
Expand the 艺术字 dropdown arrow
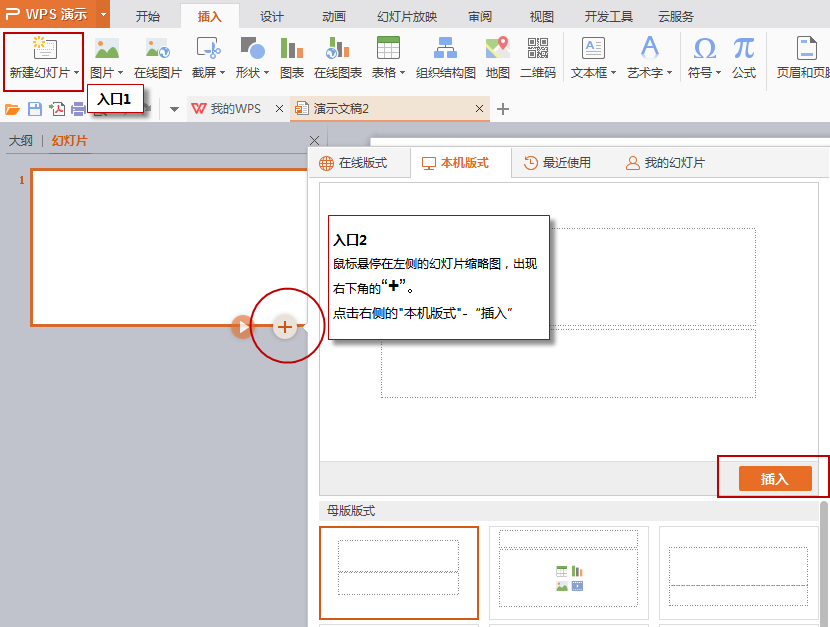coord(670,72)
